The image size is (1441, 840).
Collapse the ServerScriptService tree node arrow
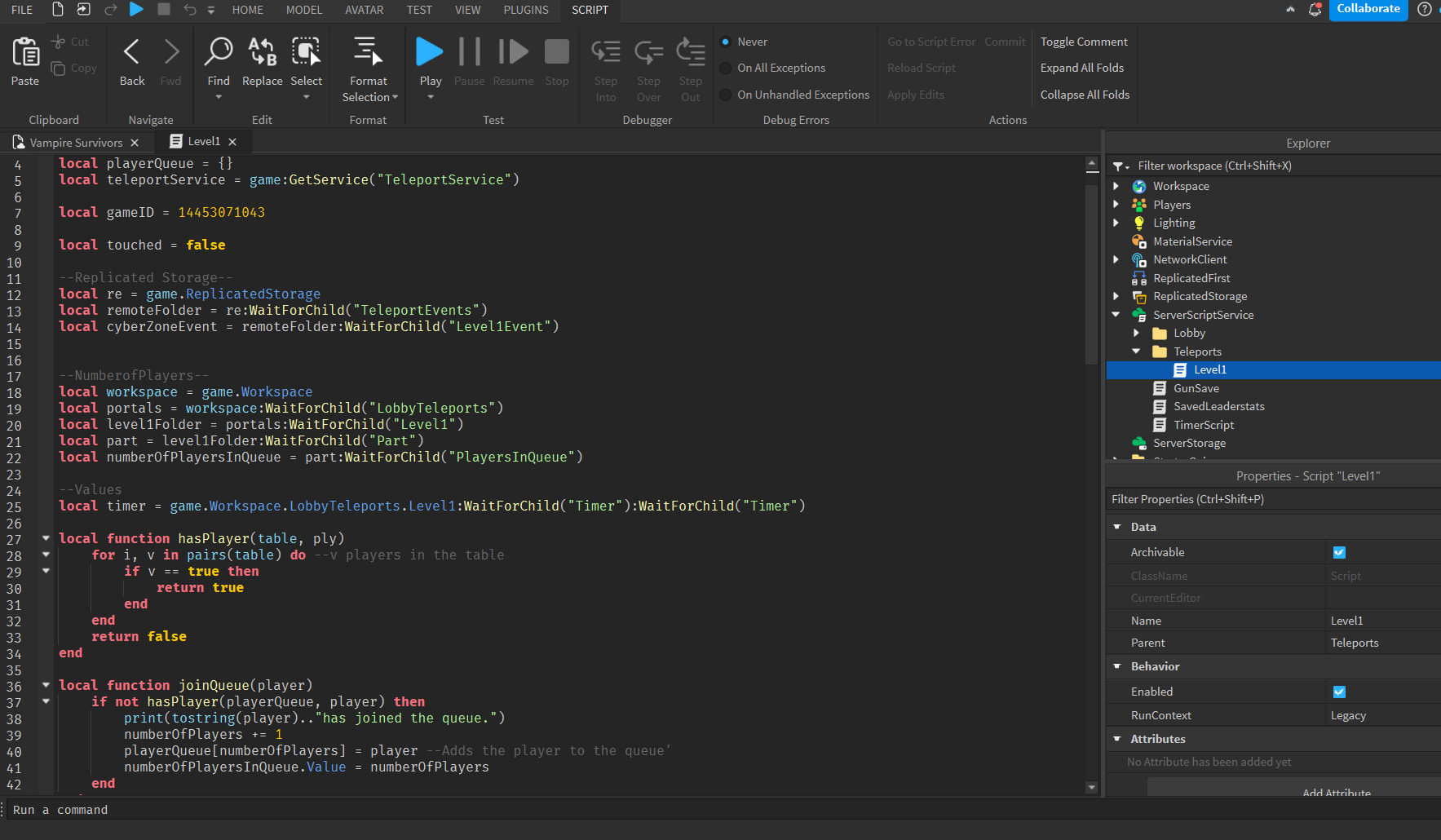pos(1116,314)
